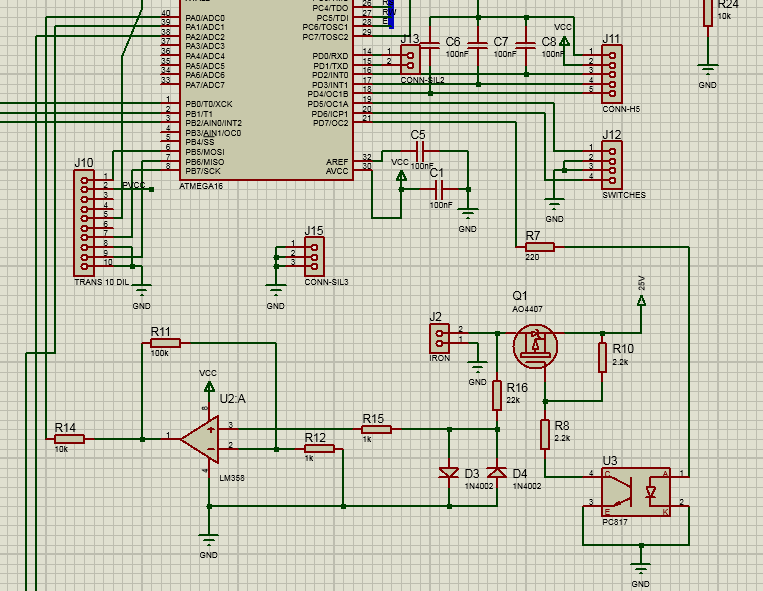This screenshot has height=591, width=763.
Task: Select the U2:A LM358 op-amp triangle
Action: coord(203,437)
